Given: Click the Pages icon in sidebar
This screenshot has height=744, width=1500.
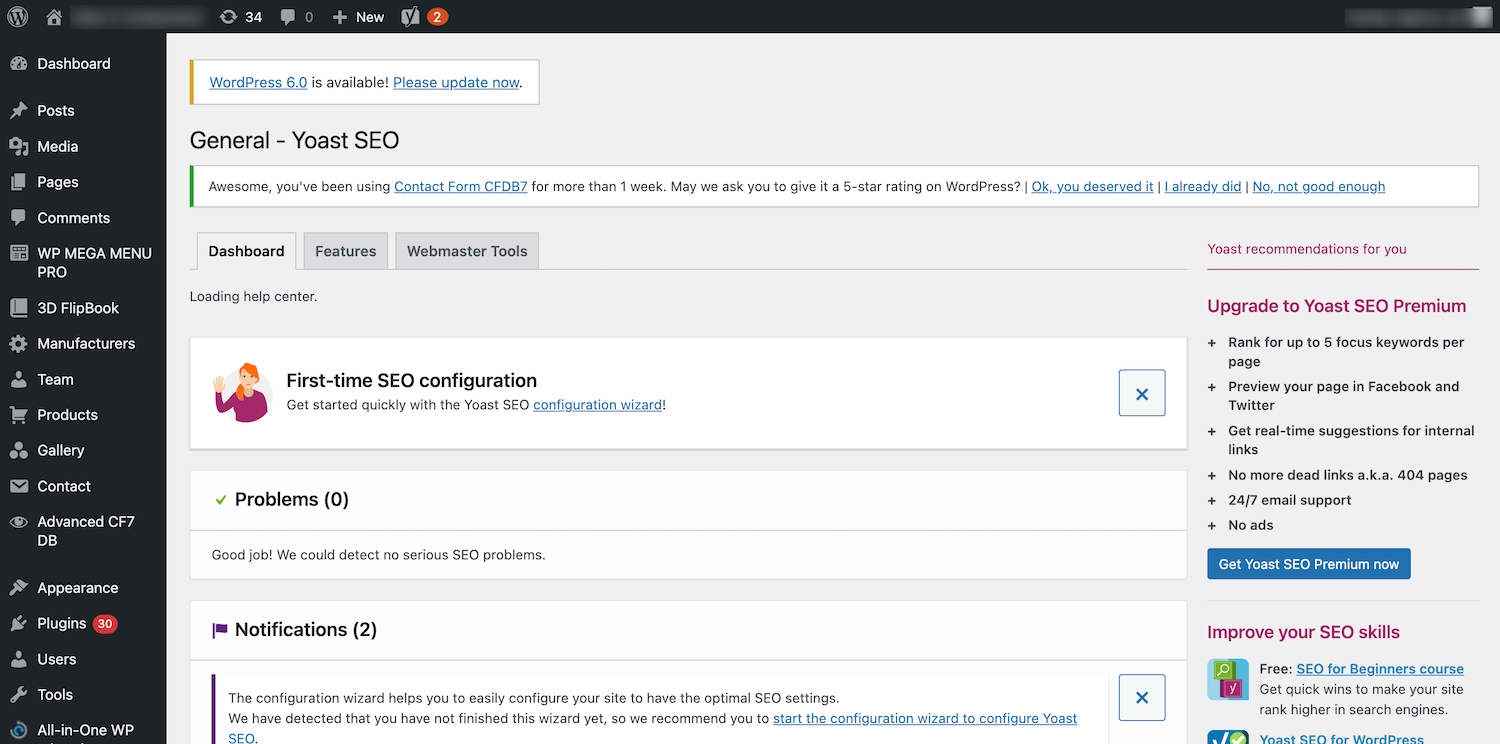Looking at the screenshot, I should coord(18,182).
